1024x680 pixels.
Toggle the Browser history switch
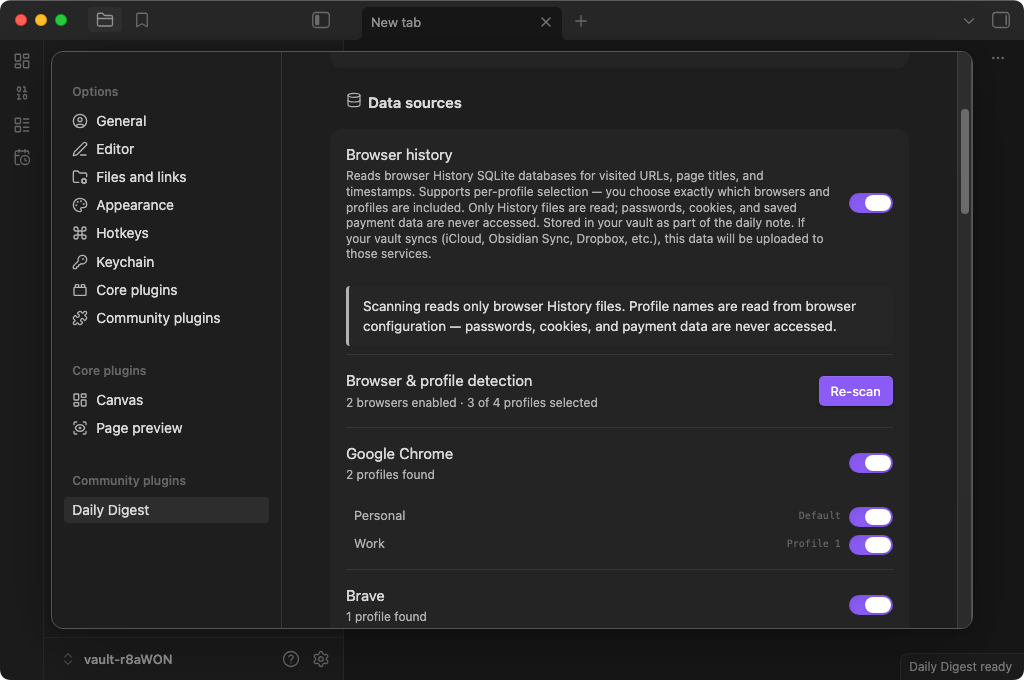871,203
